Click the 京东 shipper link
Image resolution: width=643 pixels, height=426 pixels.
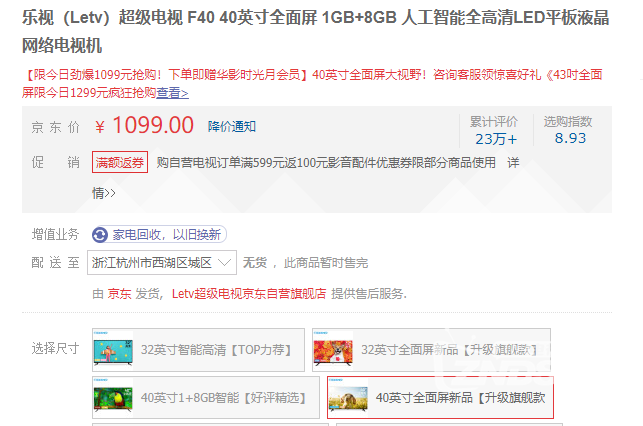[x=119, y=294]
